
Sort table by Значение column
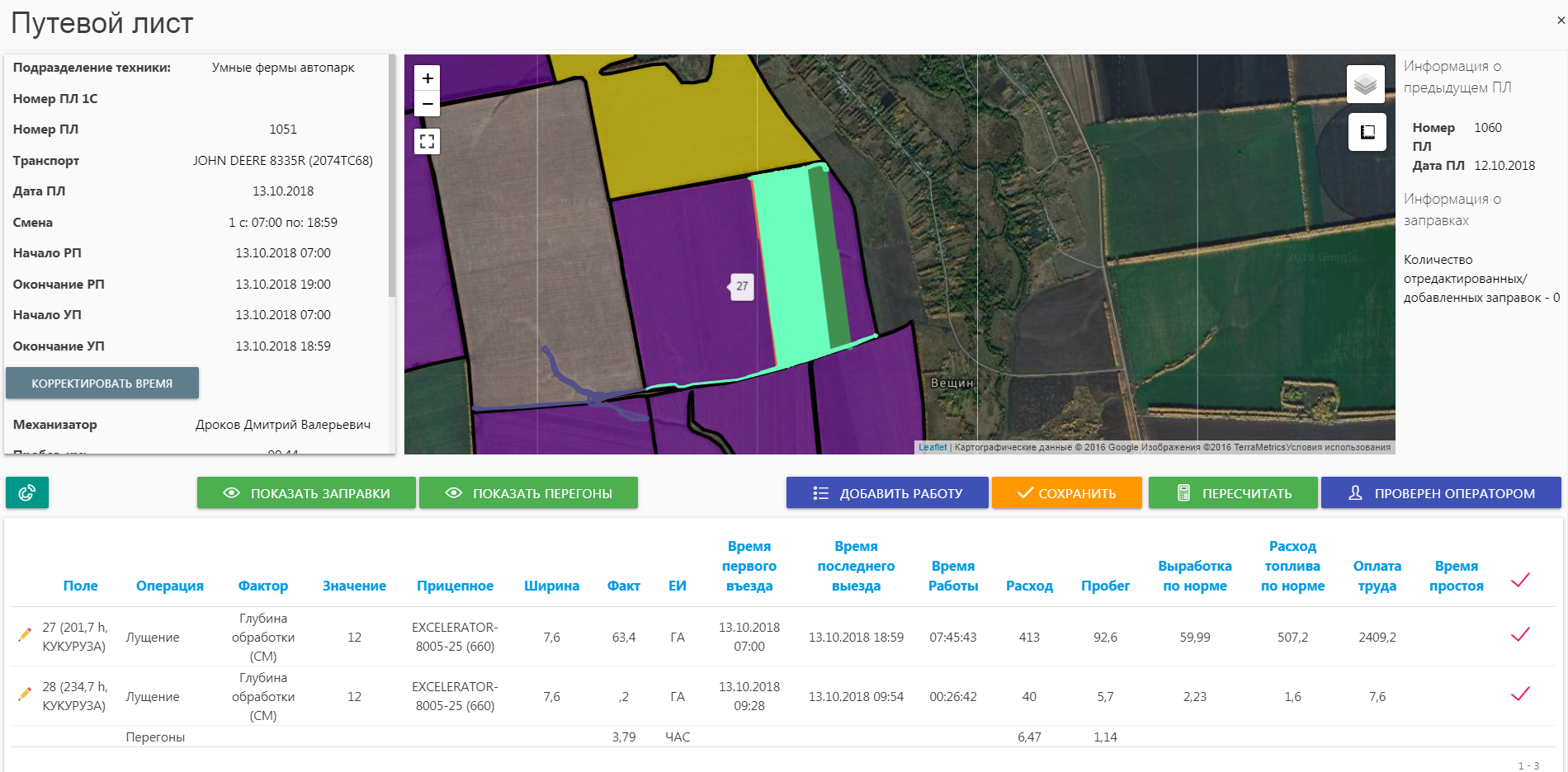click(x=354, y=586)
